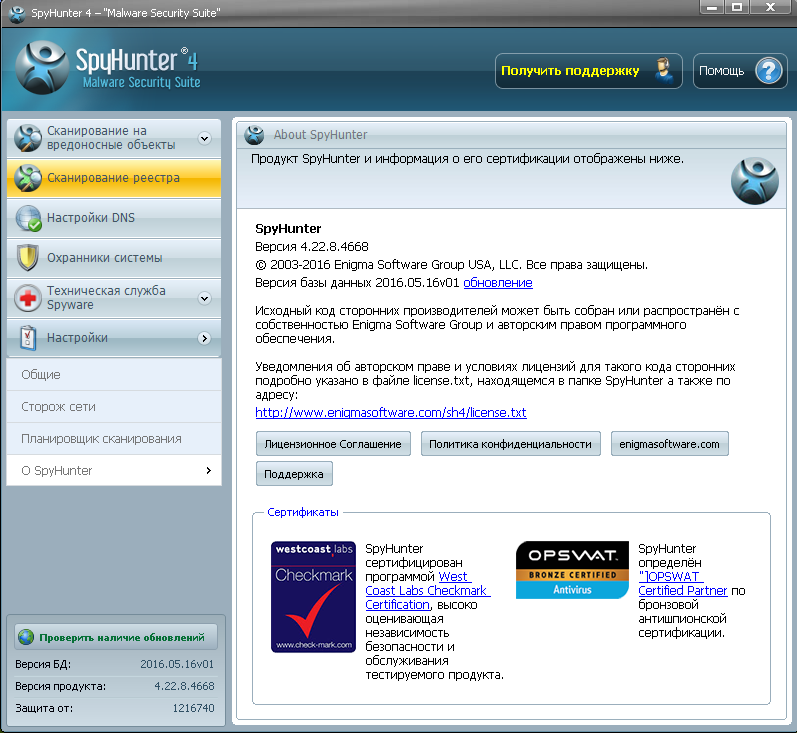Follow the license.txt URL link

(x=391, y=412)
